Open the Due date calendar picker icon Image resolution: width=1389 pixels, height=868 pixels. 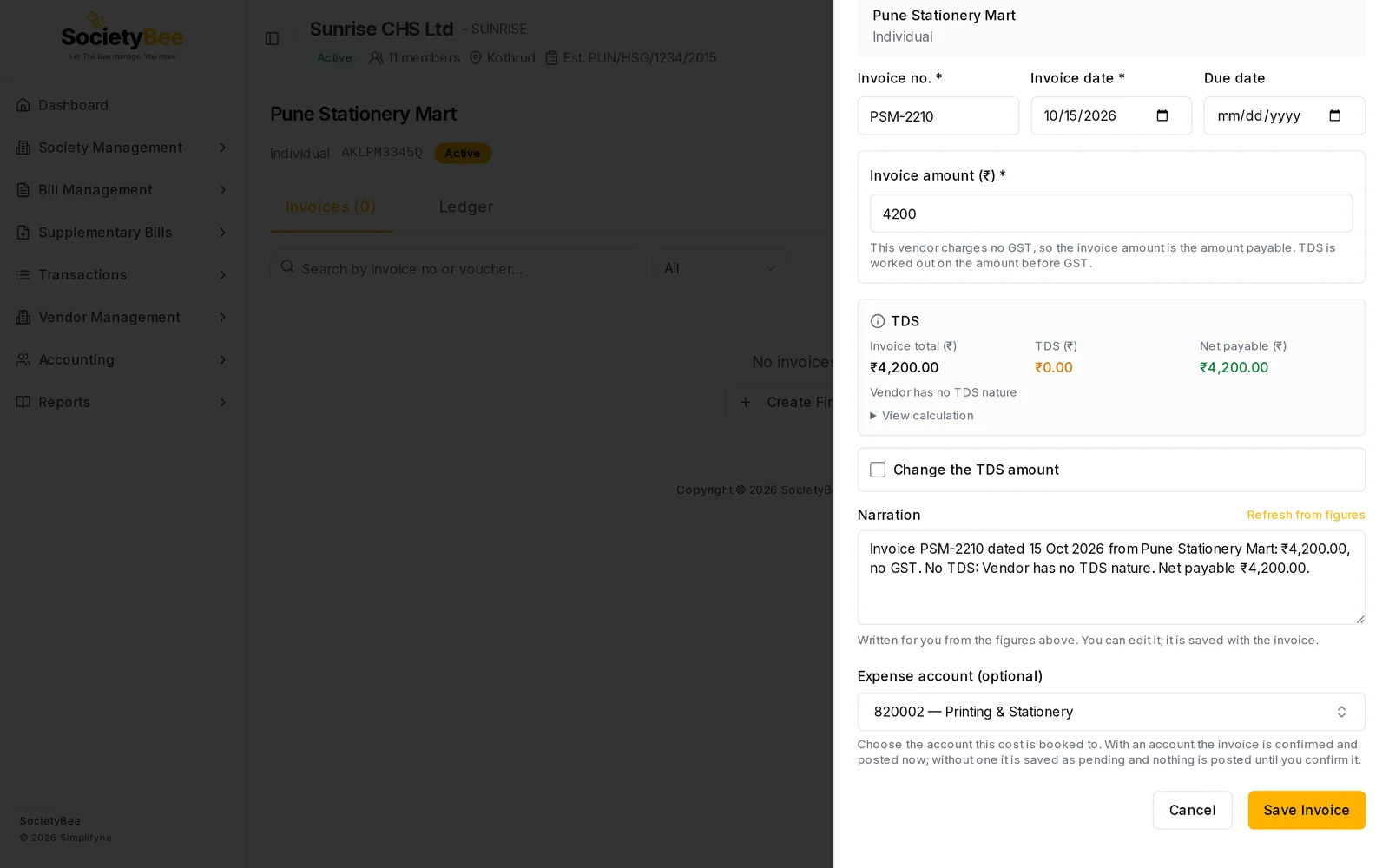(1335, 115)
